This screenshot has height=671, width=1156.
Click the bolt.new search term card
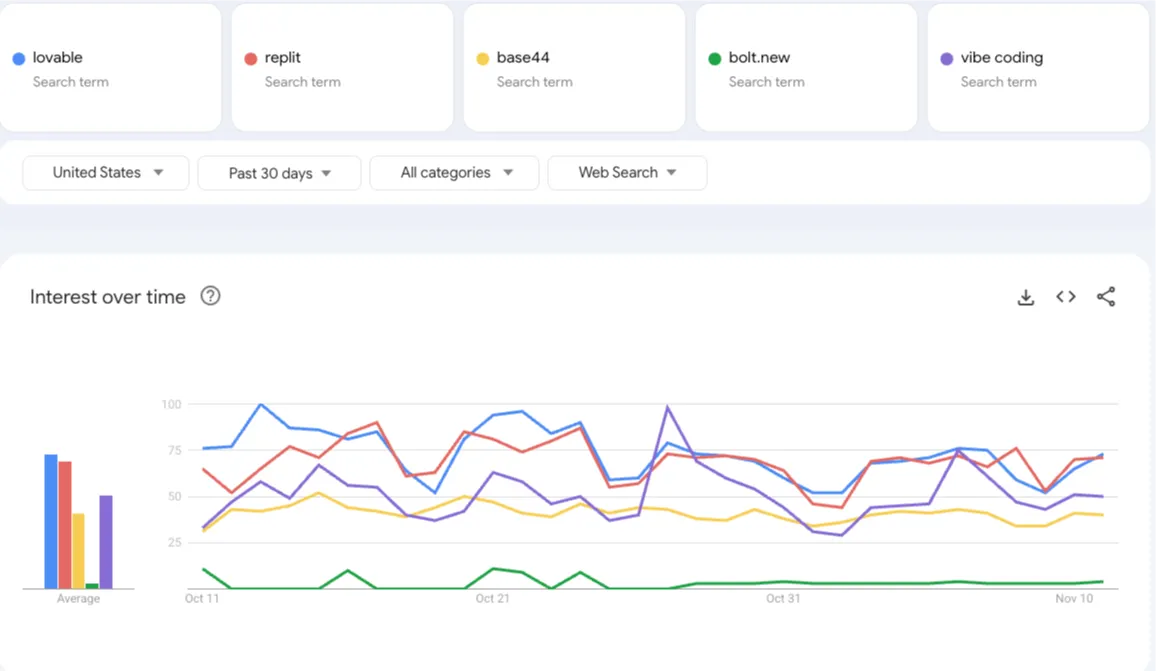[x=806, y=67]
